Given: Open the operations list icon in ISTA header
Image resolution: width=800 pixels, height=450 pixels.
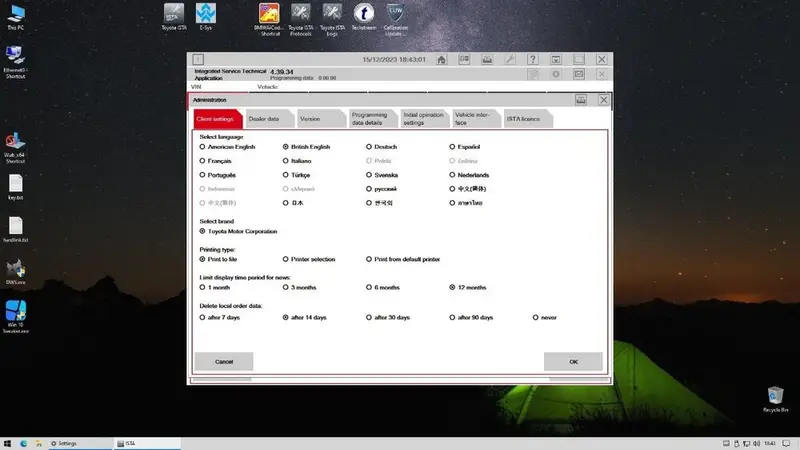Looking at the screenshot, I should point(464,60).
